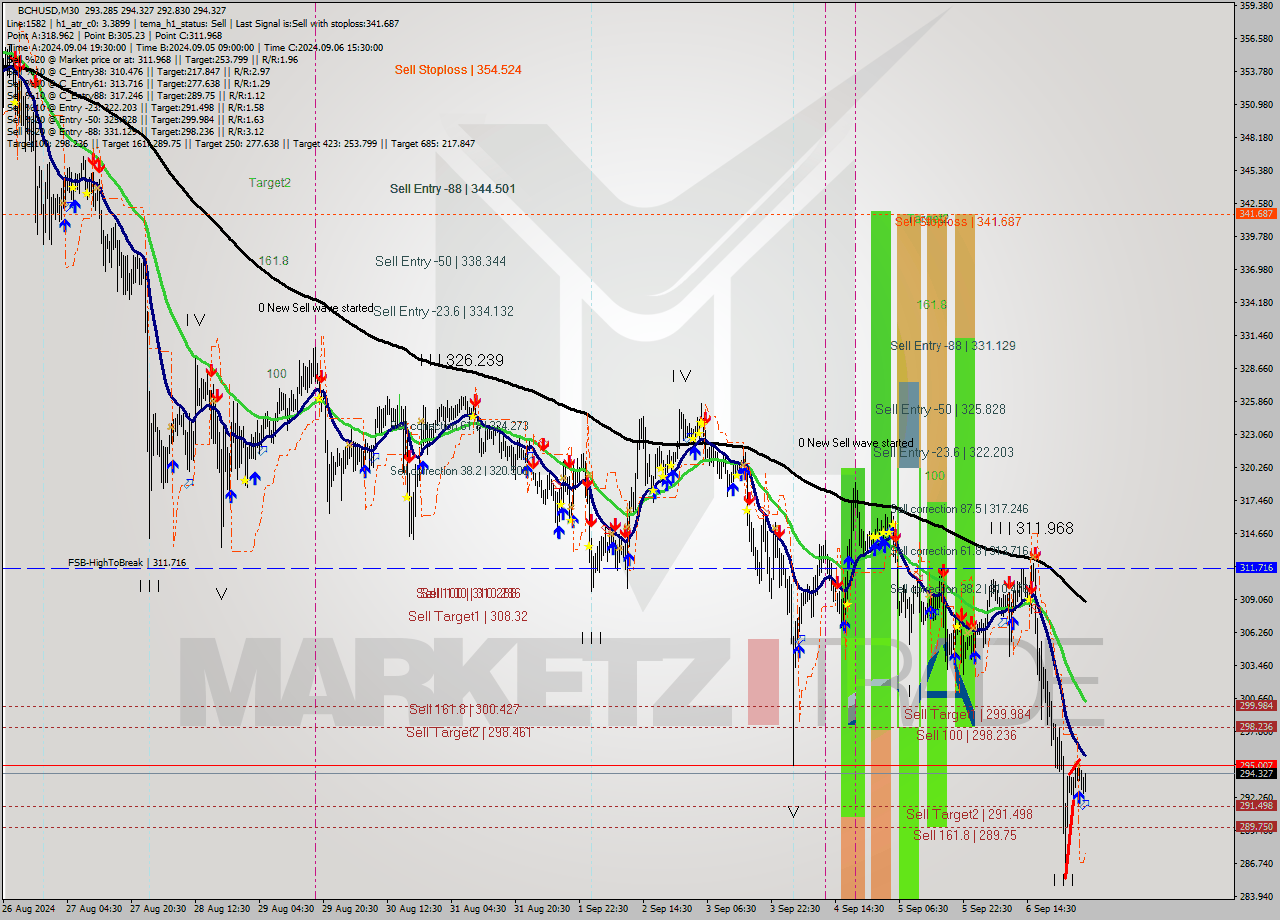Select the 'Sell Entry -50 | 325.828' label
The height and width of the screenshot is (920, 1280).
(x=940, y=410)
